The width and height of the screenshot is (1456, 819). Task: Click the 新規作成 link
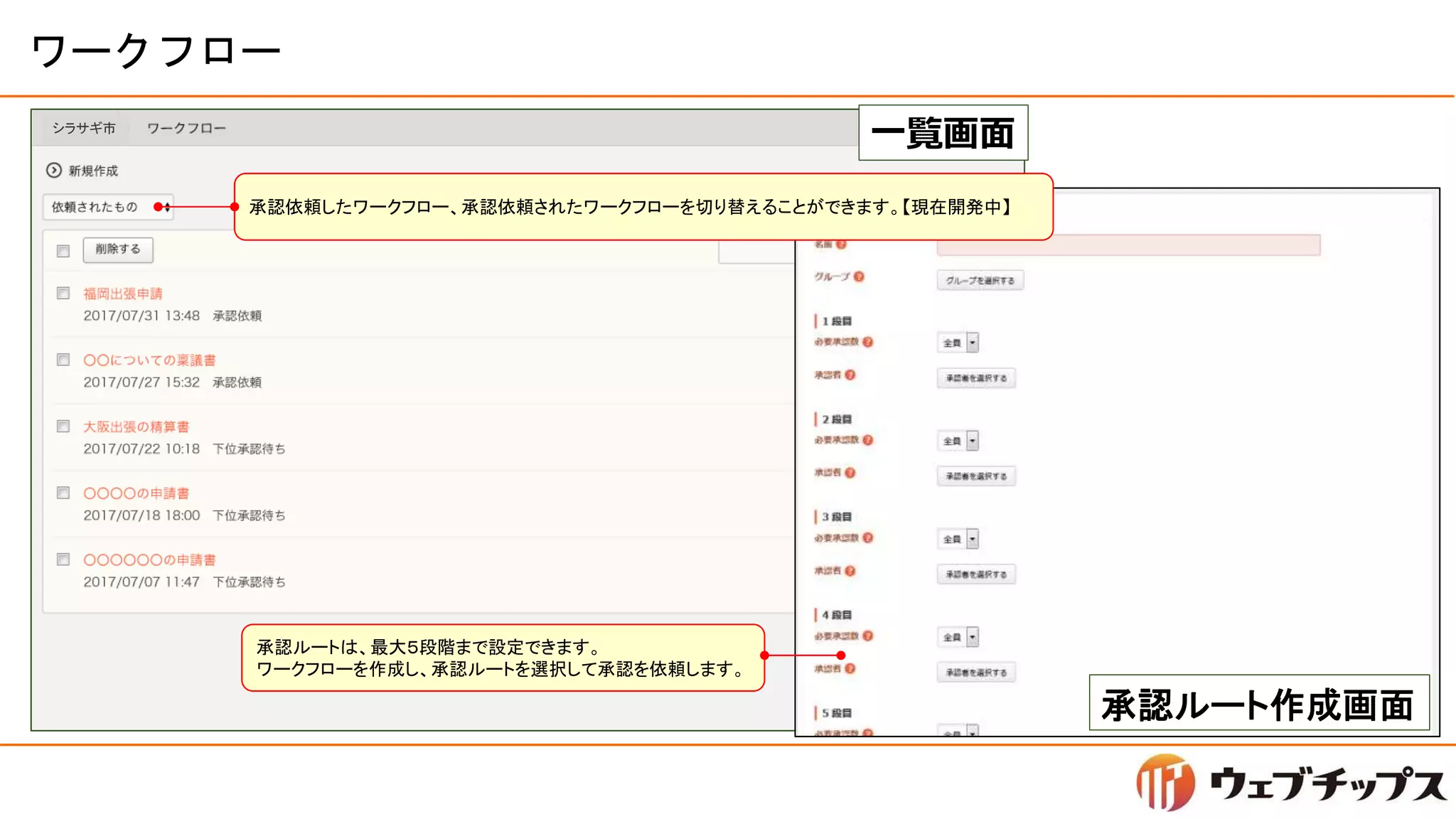point(93,171)
